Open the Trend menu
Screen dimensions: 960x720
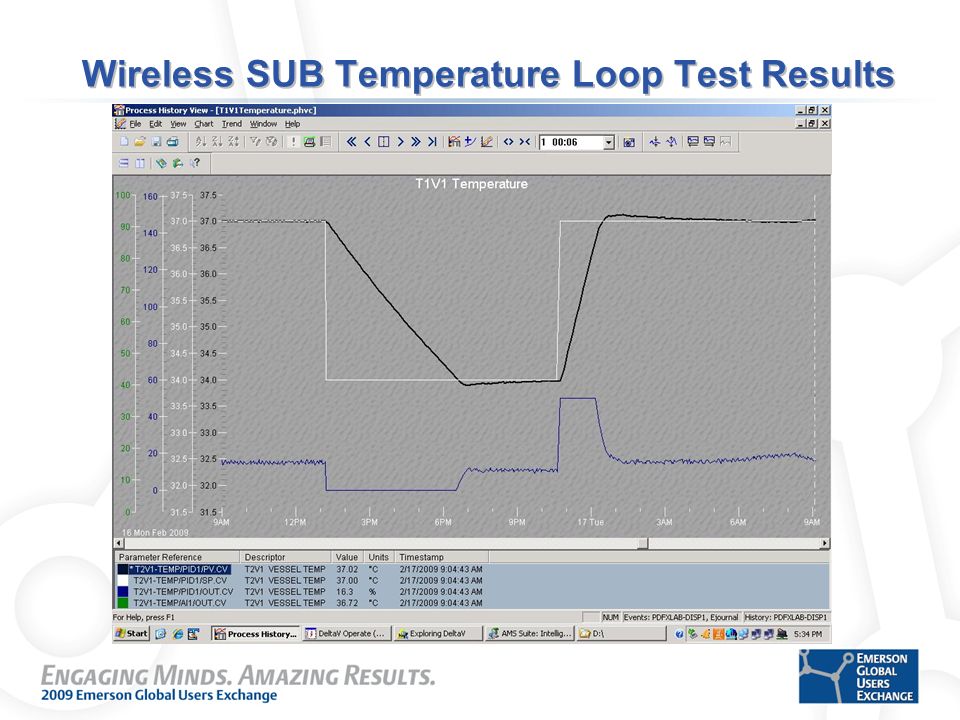tap(231, 124)
